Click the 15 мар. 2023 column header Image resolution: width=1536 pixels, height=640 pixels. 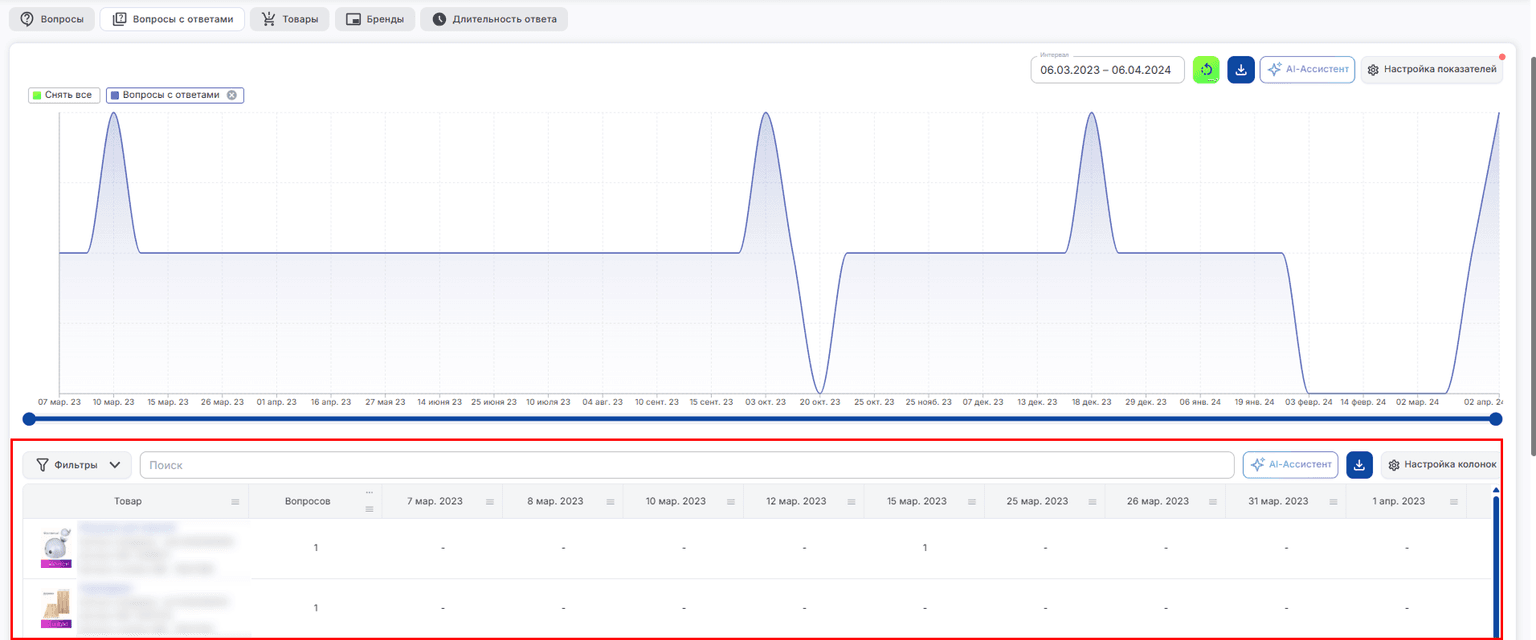pos(916,501)
